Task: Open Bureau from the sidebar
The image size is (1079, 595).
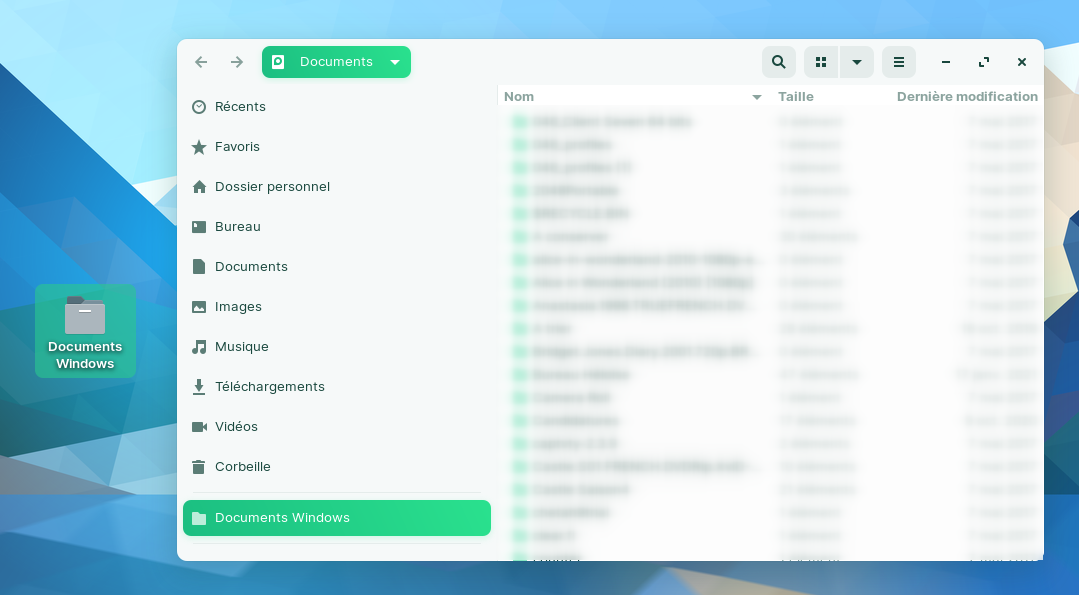Action: click(237, 227)
